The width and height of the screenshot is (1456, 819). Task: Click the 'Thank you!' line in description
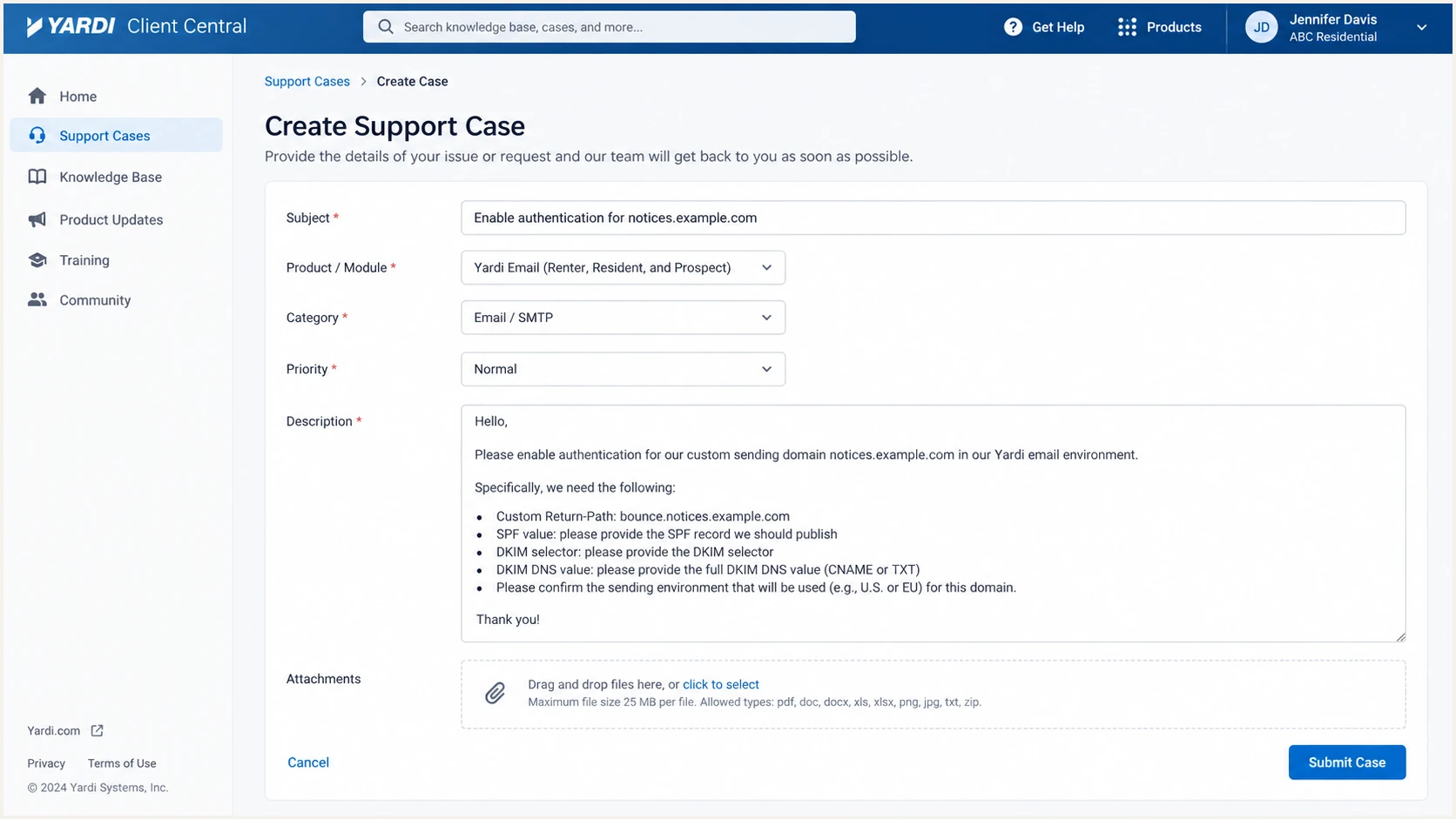(508, 620)
